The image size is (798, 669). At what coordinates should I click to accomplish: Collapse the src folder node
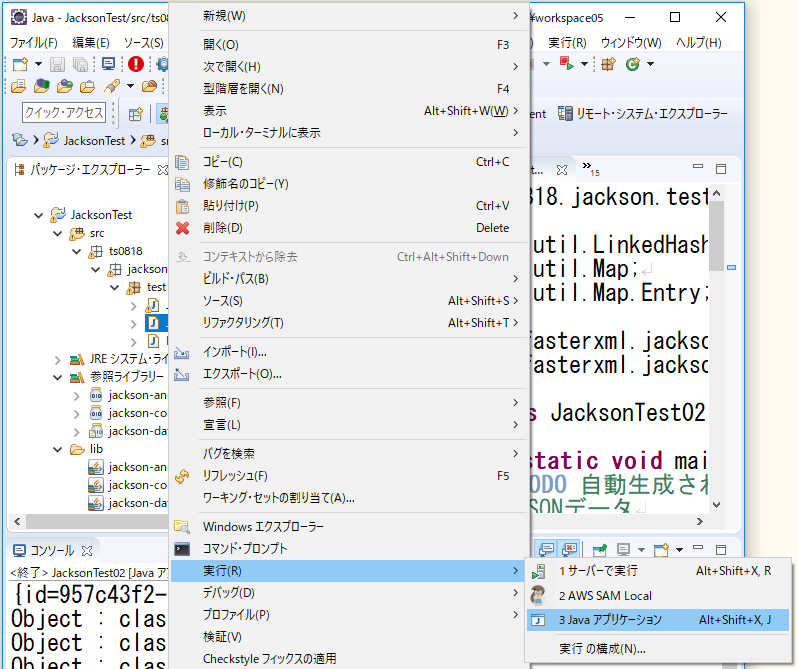point(58,234)
